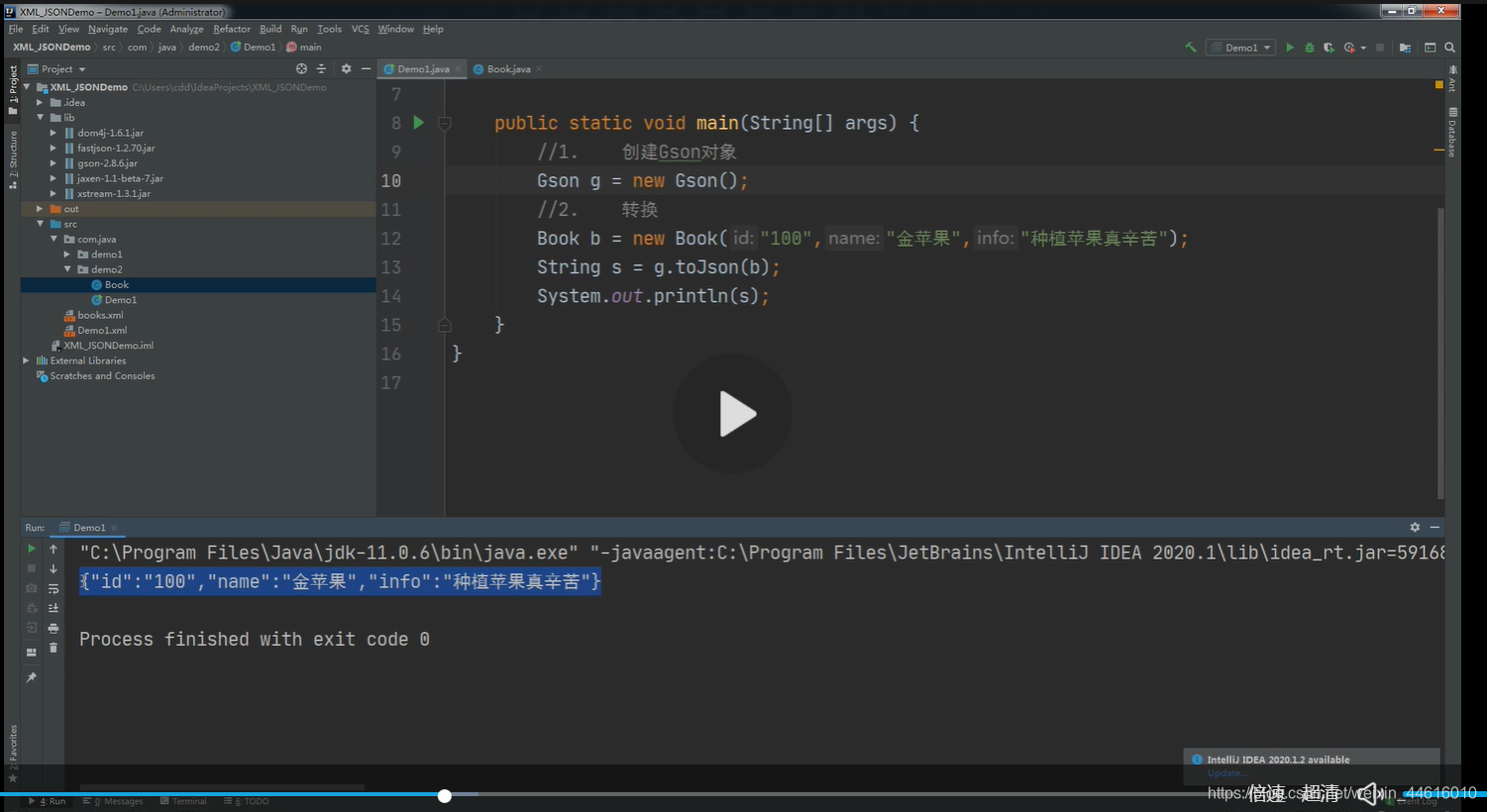The width and height of the screenshot is (1487, 812).
Task: Toggle Favorites tool window side tab
Action: tap(13, 753)
